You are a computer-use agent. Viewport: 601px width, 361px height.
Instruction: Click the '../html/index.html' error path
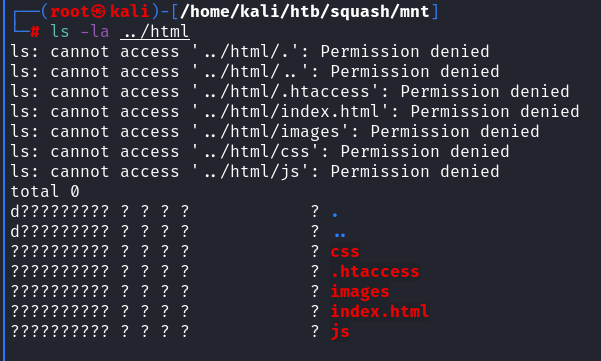[292, 112]
